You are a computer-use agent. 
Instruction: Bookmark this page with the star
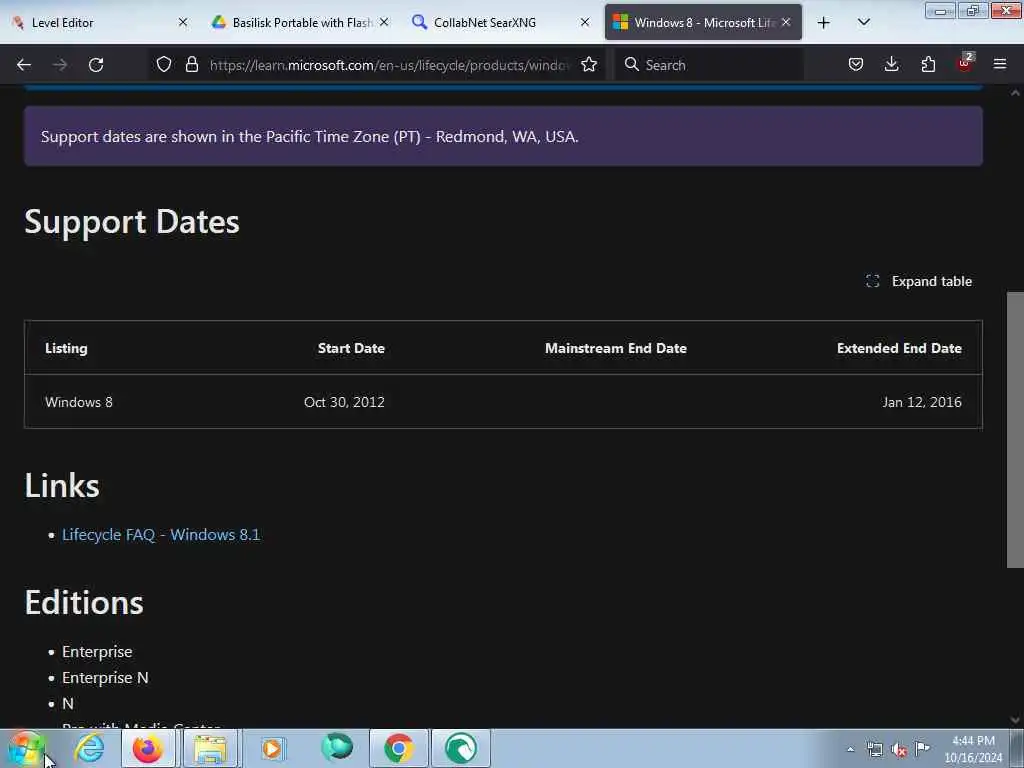(x=589, y=65)
